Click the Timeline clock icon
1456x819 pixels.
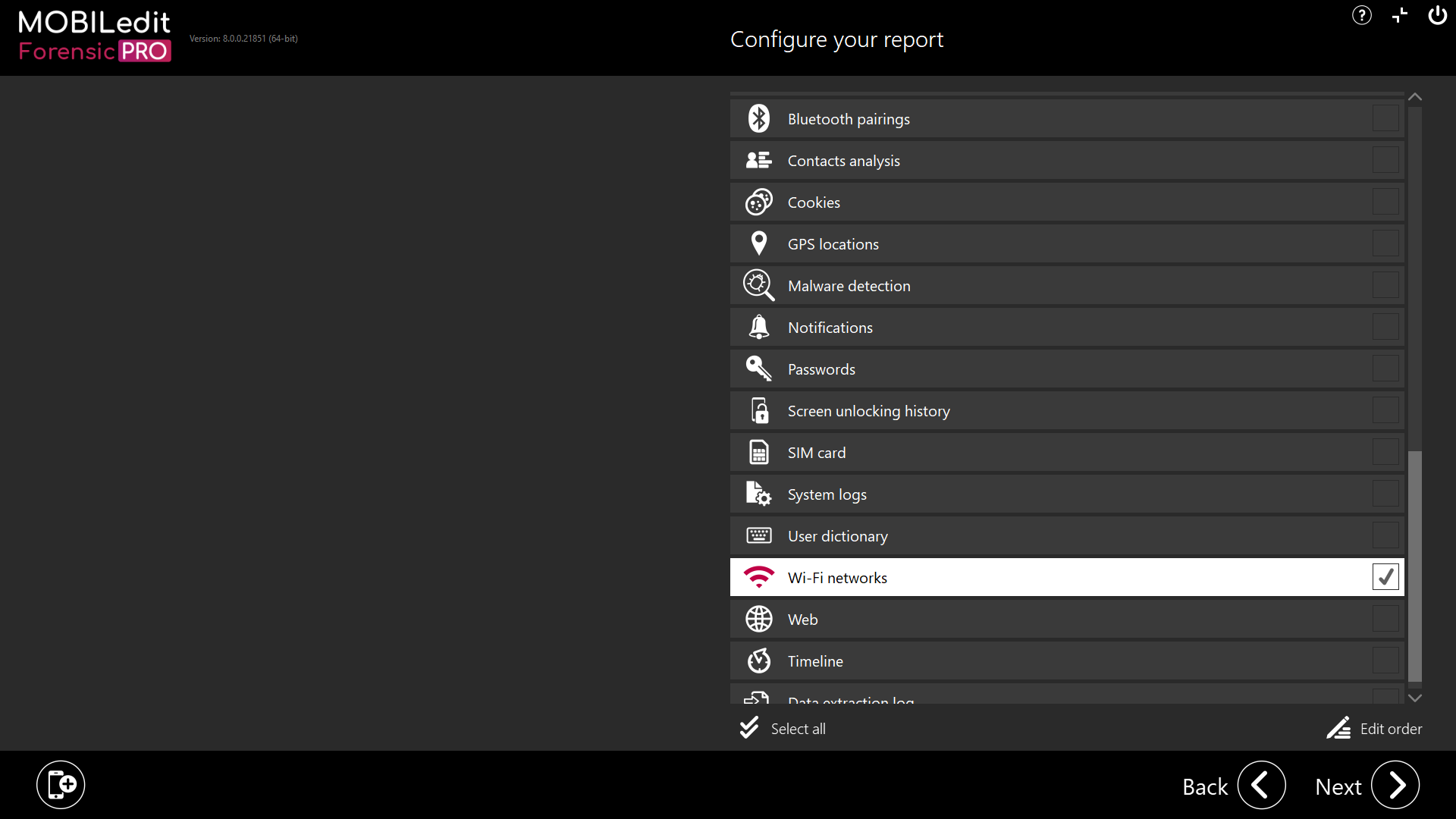[x=758, y=661]
